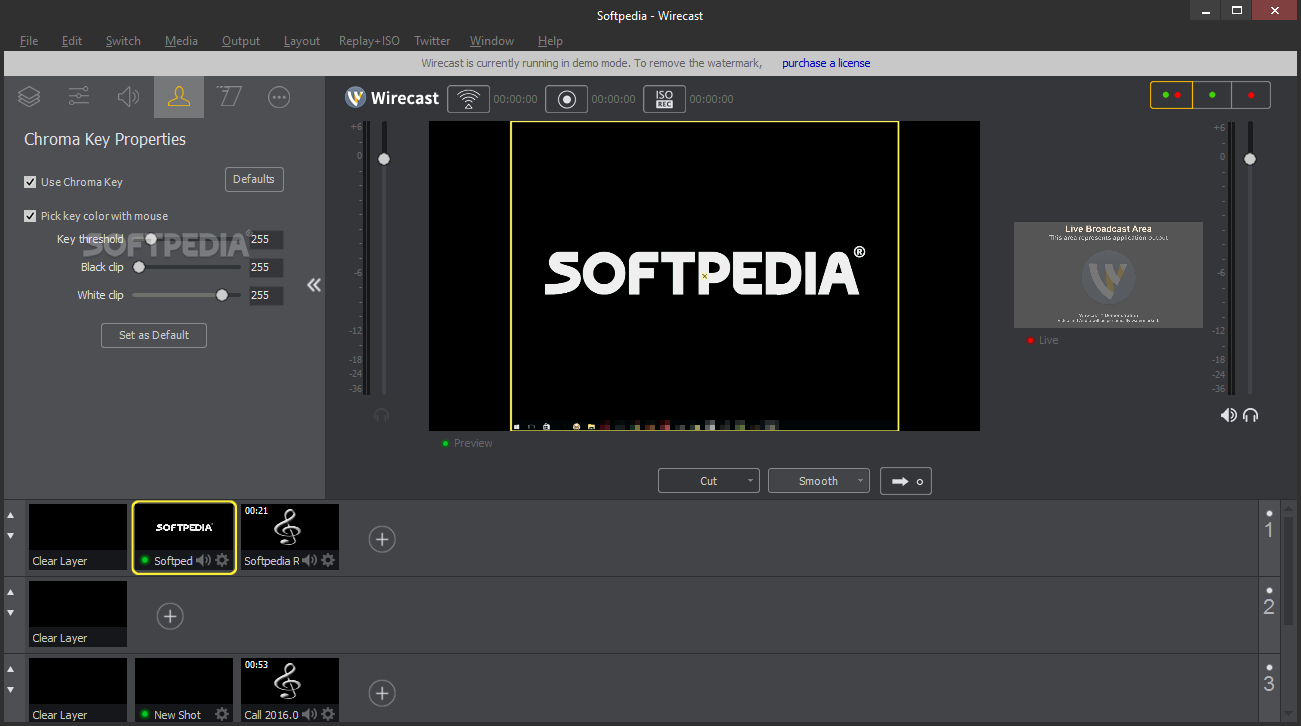Toggle layer 3 visibility dot
1301x726 pixels.
[x=1269, y=666]
